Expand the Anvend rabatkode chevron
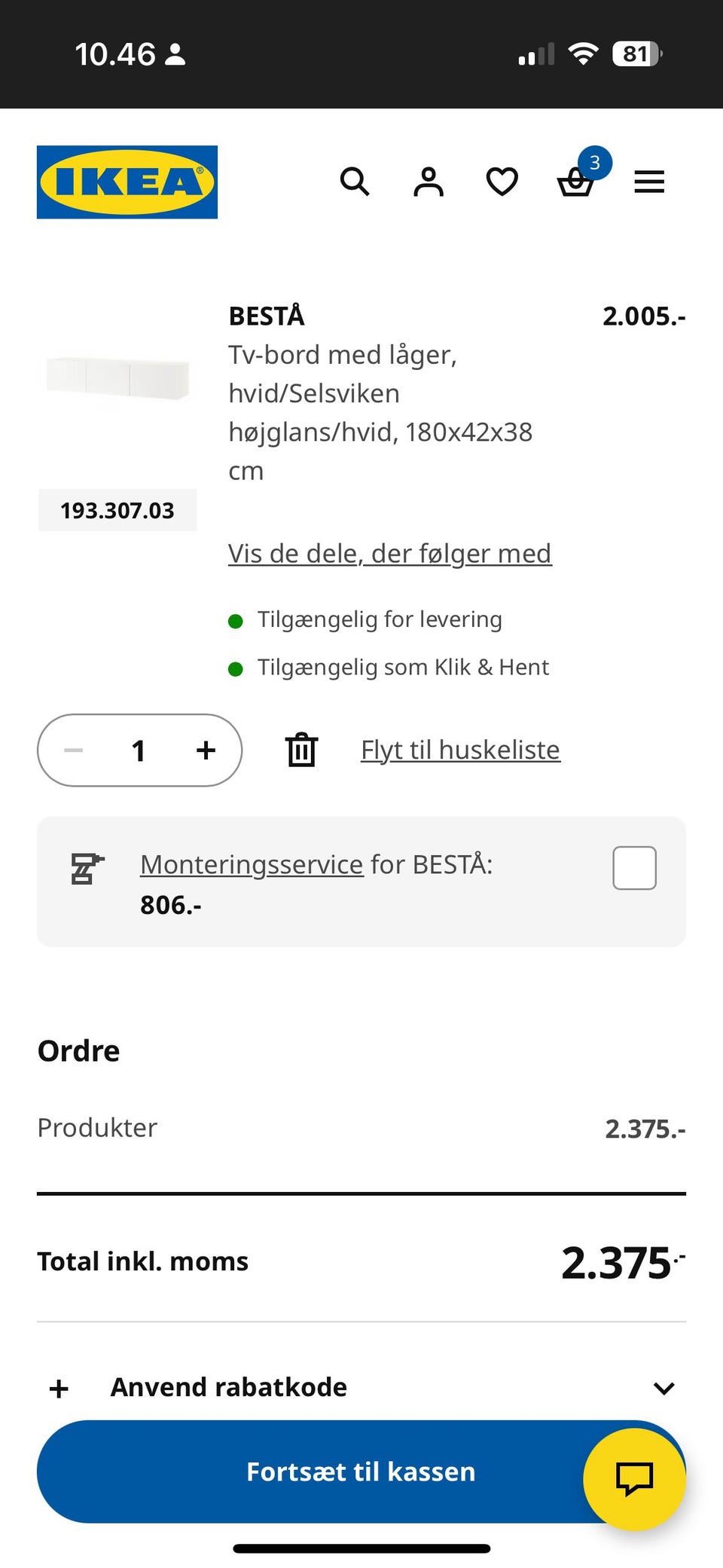The height and width of the screenshot is (1568, 723). [x=664, y=1388]
